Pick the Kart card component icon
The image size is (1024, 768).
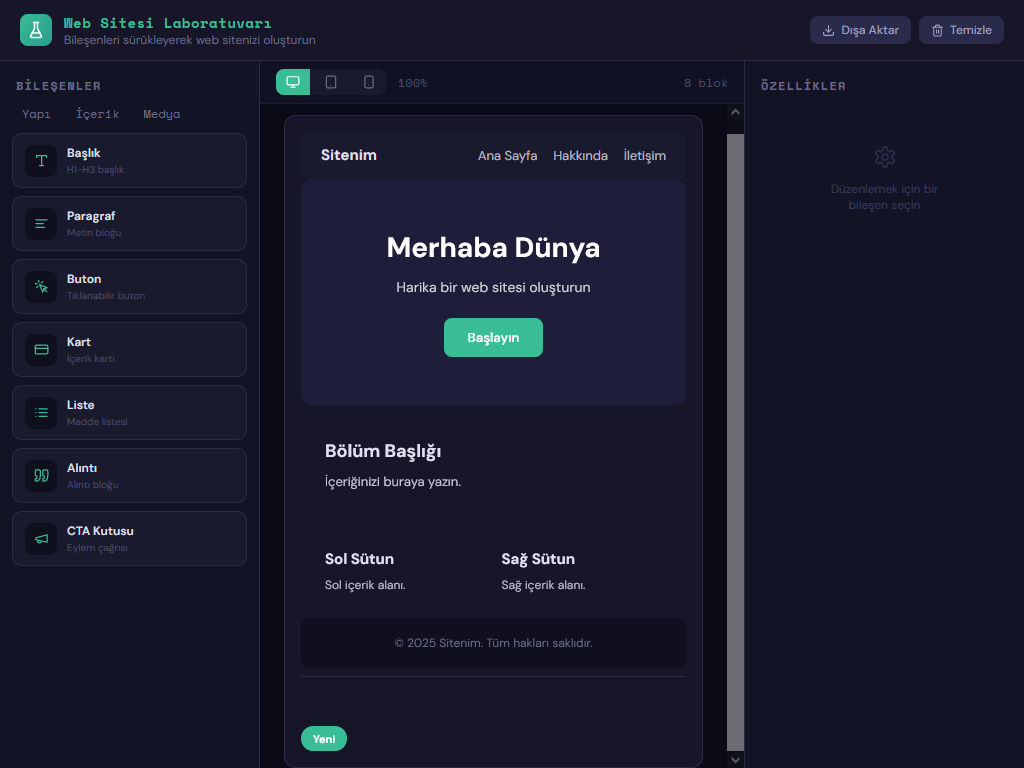click(41, 350)
